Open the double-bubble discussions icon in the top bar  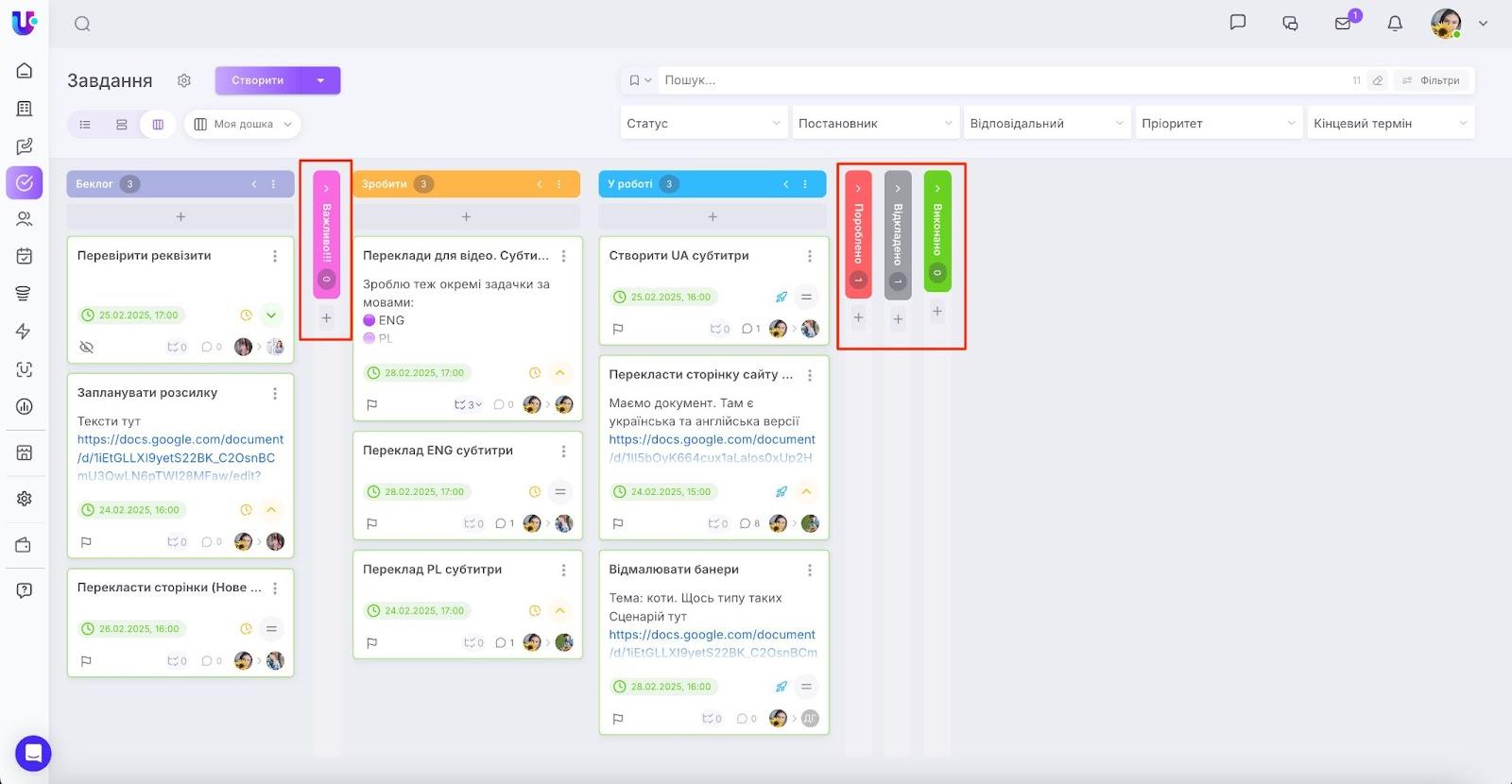(1290, 24)
